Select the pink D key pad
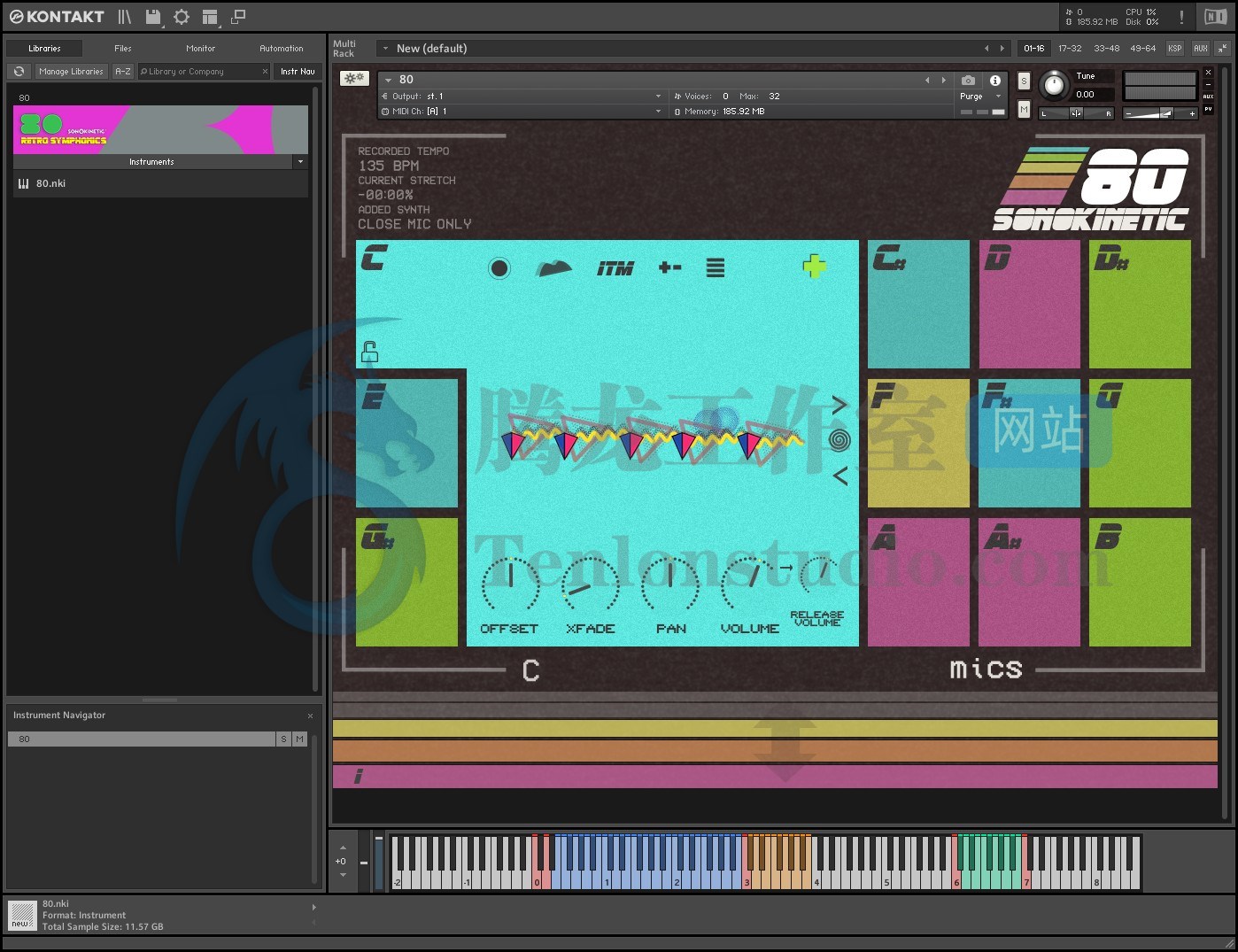The width and height of the screenshot is (1238, 952). tap(1029, 304)
